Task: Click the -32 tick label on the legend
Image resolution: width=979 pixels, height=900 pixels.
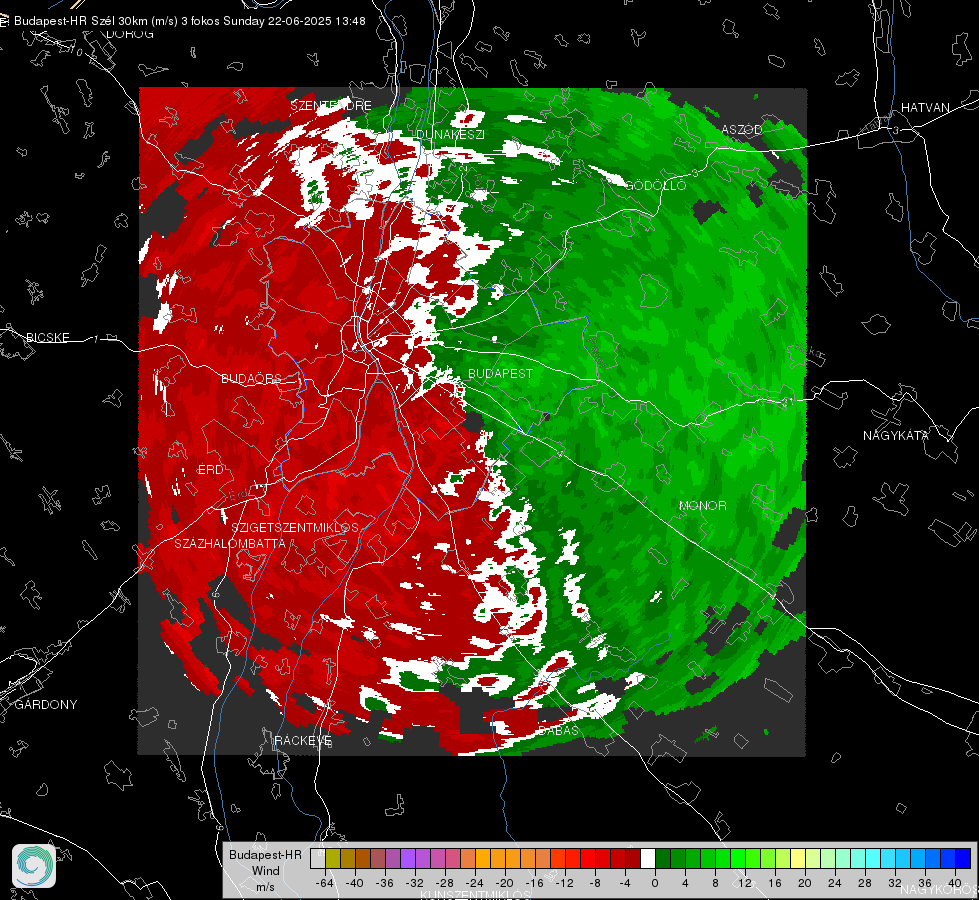Action: (414, 883)
